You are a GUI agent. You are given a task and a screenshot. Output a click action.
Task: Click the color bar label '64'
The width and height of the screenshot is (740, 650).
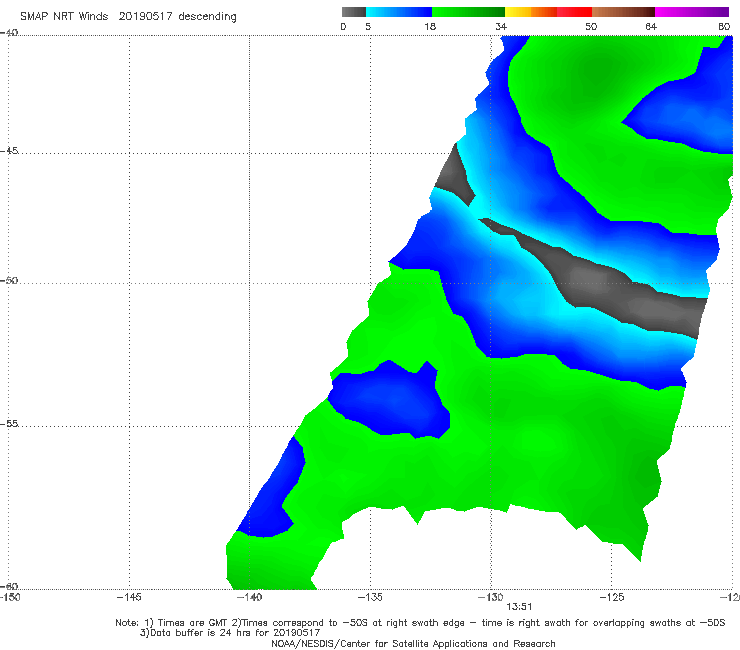point(651,27)
